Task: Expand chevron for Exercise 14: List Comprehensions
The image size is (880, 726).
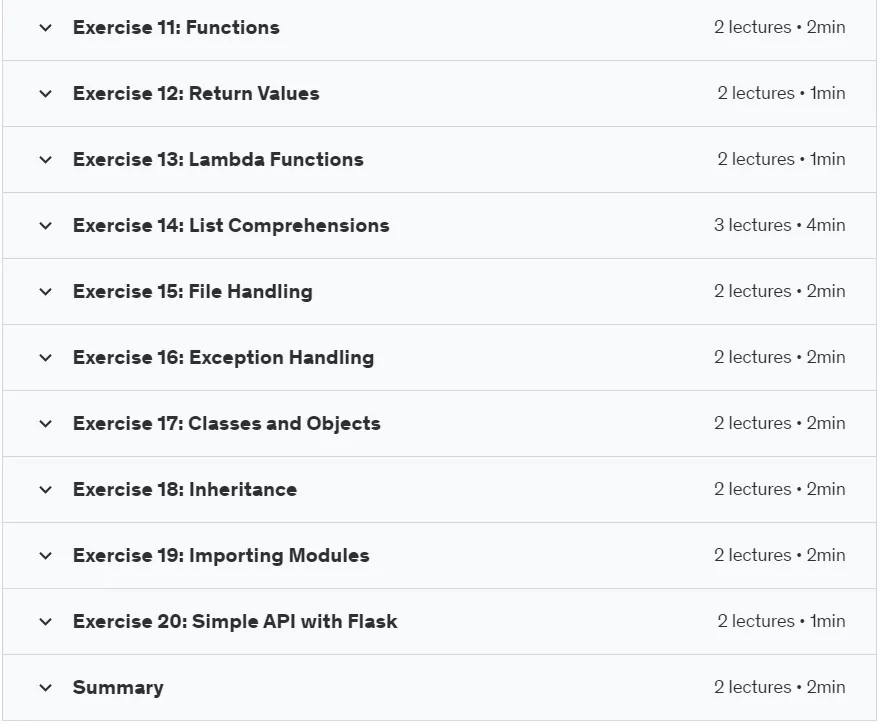Action: 45,226
